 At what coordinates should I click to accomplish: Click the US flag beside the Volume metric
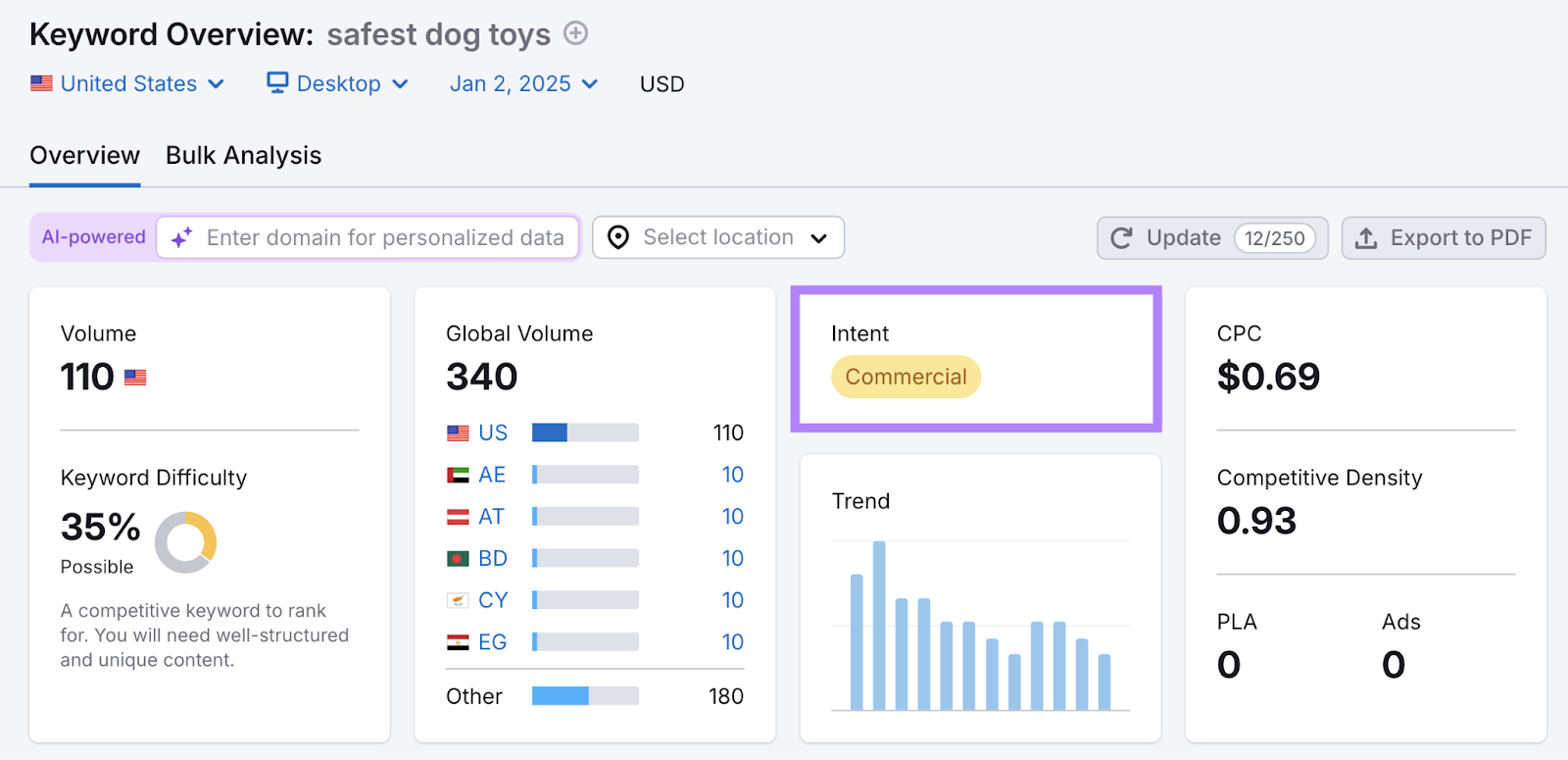click(x=134, y=376)
